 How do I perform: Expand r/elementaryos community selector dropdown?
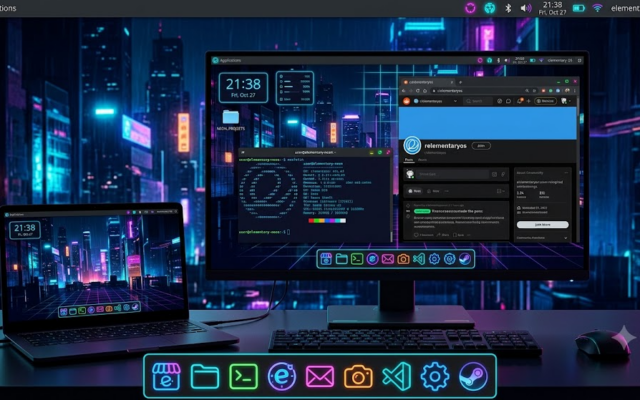point(436,101)
